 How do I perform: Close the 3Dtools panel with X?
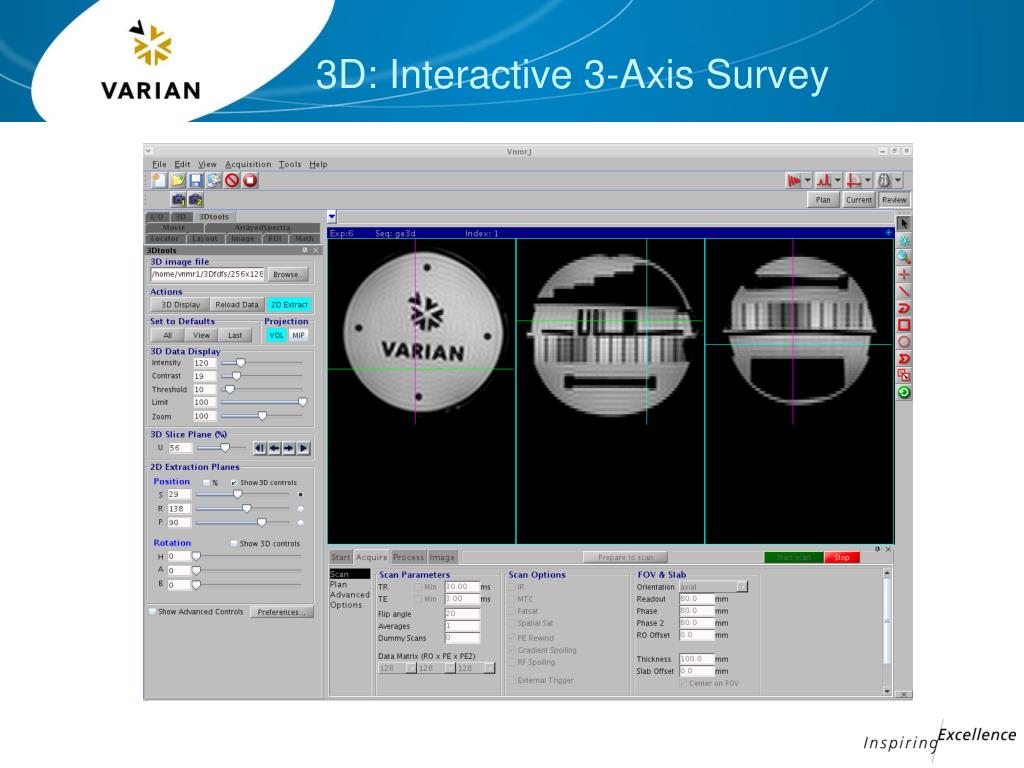pyautogui.click(x=315, y=250)
